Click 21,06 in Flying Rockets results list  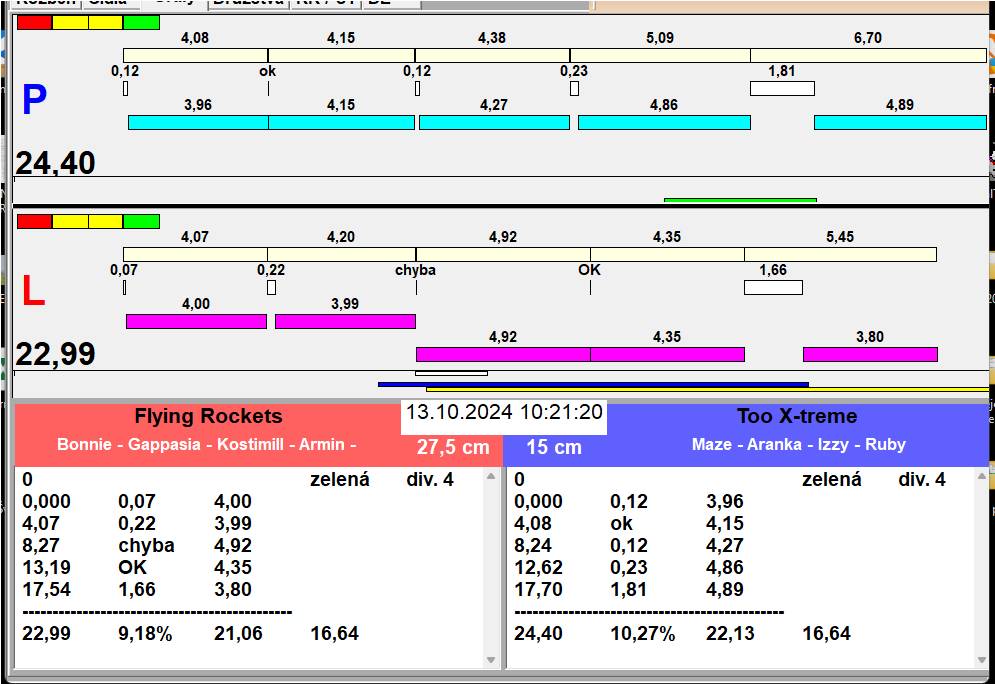tap(239, 633)
